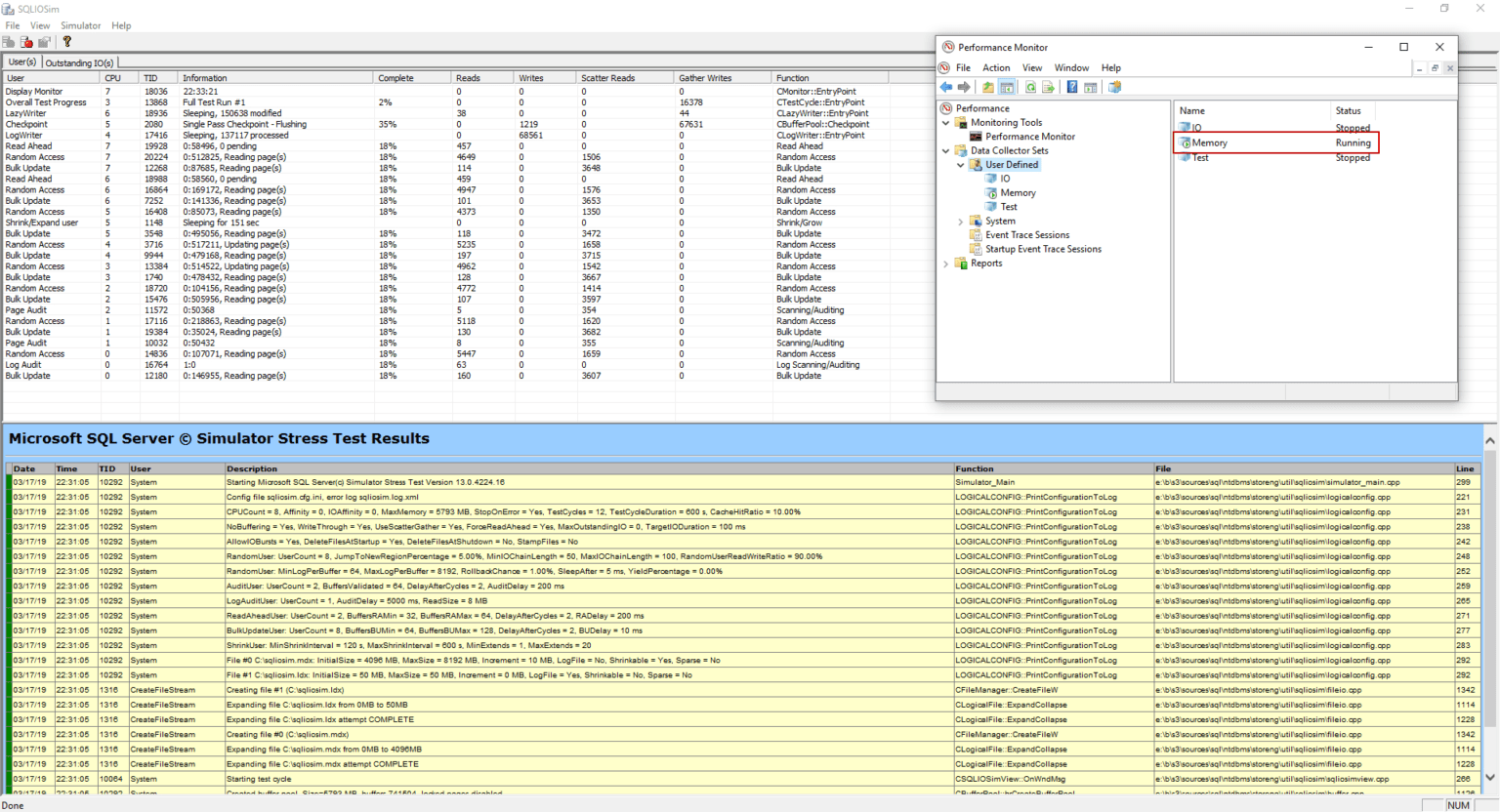The image size is (1500, 812).
Task: Open the Simulator menu
Action: [x=80, y=25]
